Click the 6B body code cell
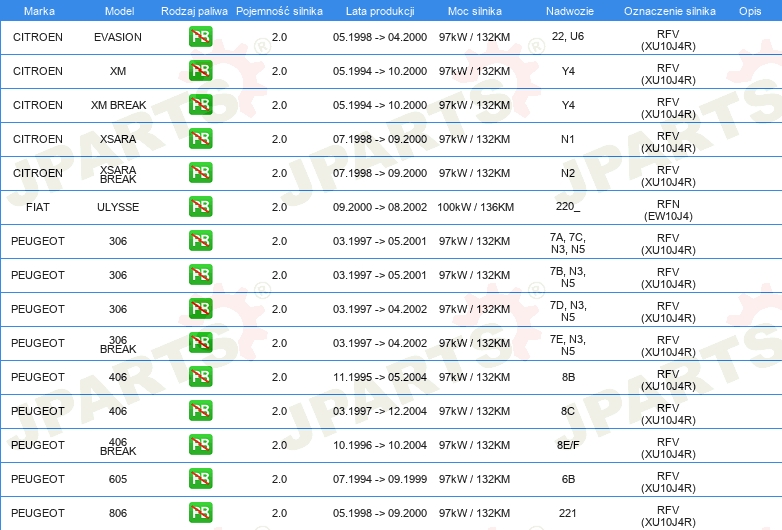The height and width of the screenshot is (530, 782). coord(568,479)
